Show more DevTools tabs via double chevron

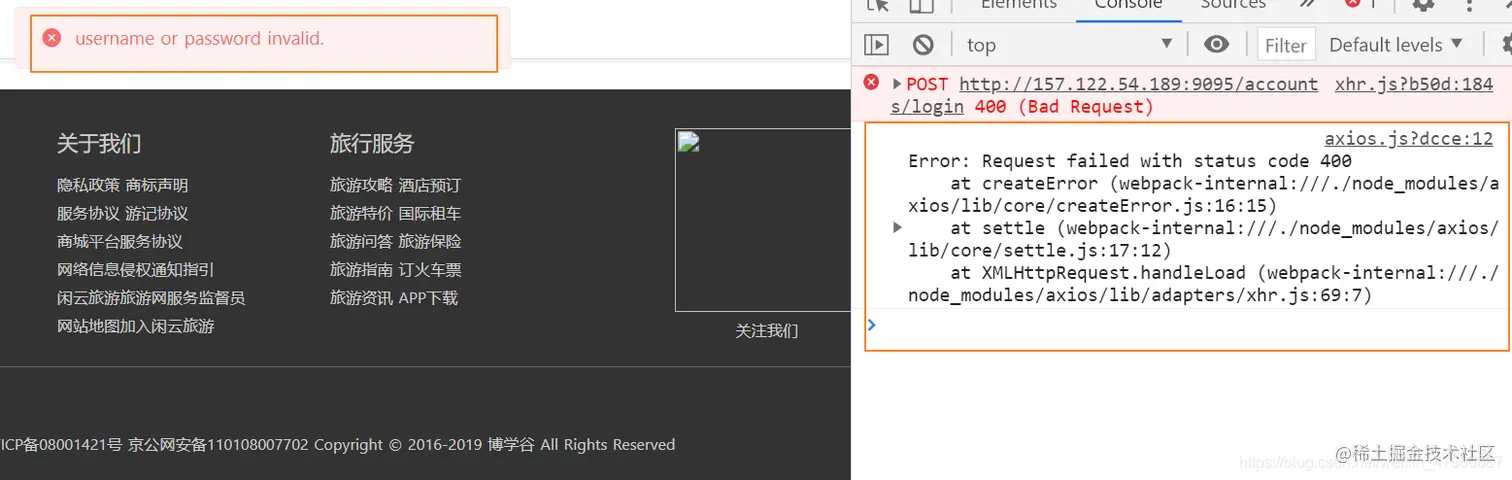tap(1306, 5)
